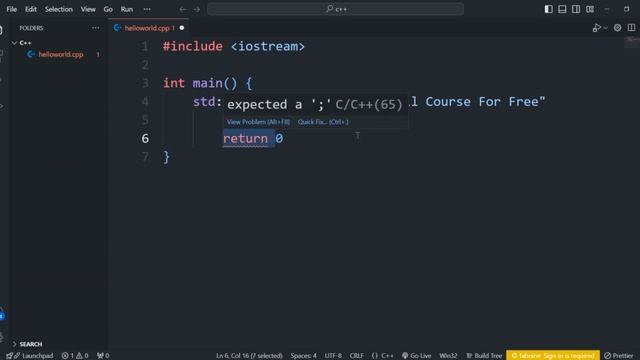
Task: Click the 'return' keyword on line 6
Action: coord(245,139)
